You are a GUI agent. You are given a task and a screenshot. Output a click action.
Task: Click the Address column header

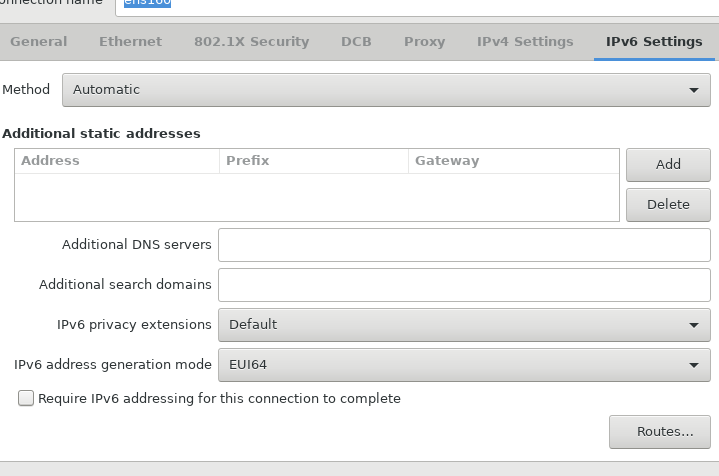pos(117,161)
